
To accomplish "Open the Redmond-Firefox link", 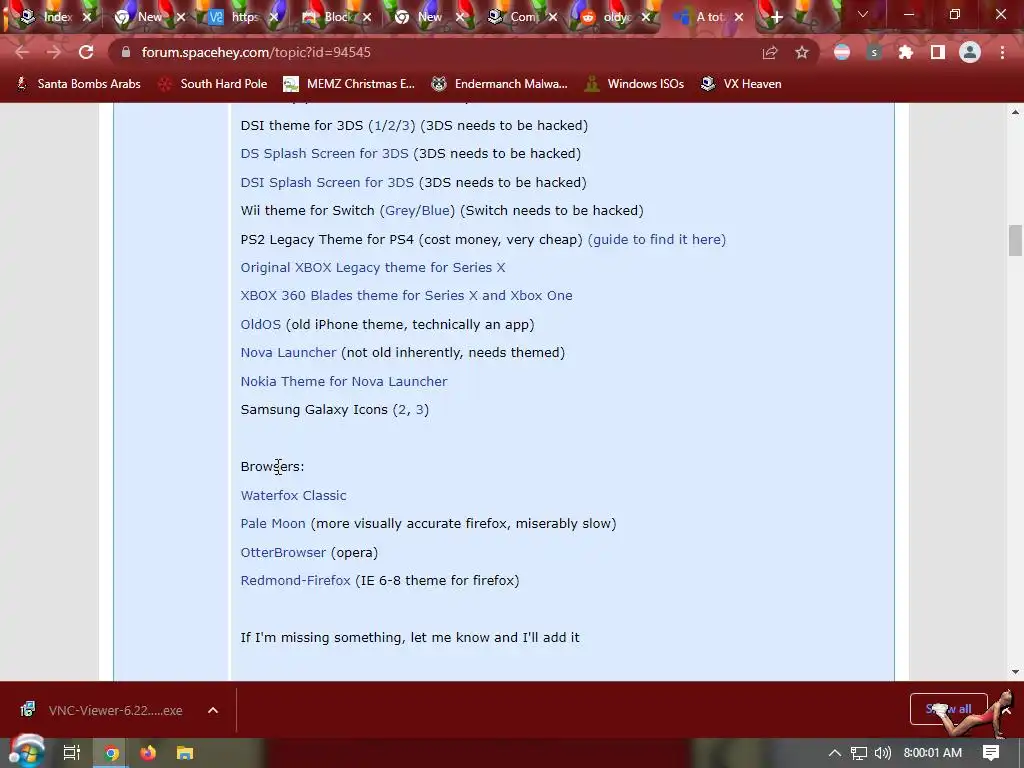I will pos(295,581).
